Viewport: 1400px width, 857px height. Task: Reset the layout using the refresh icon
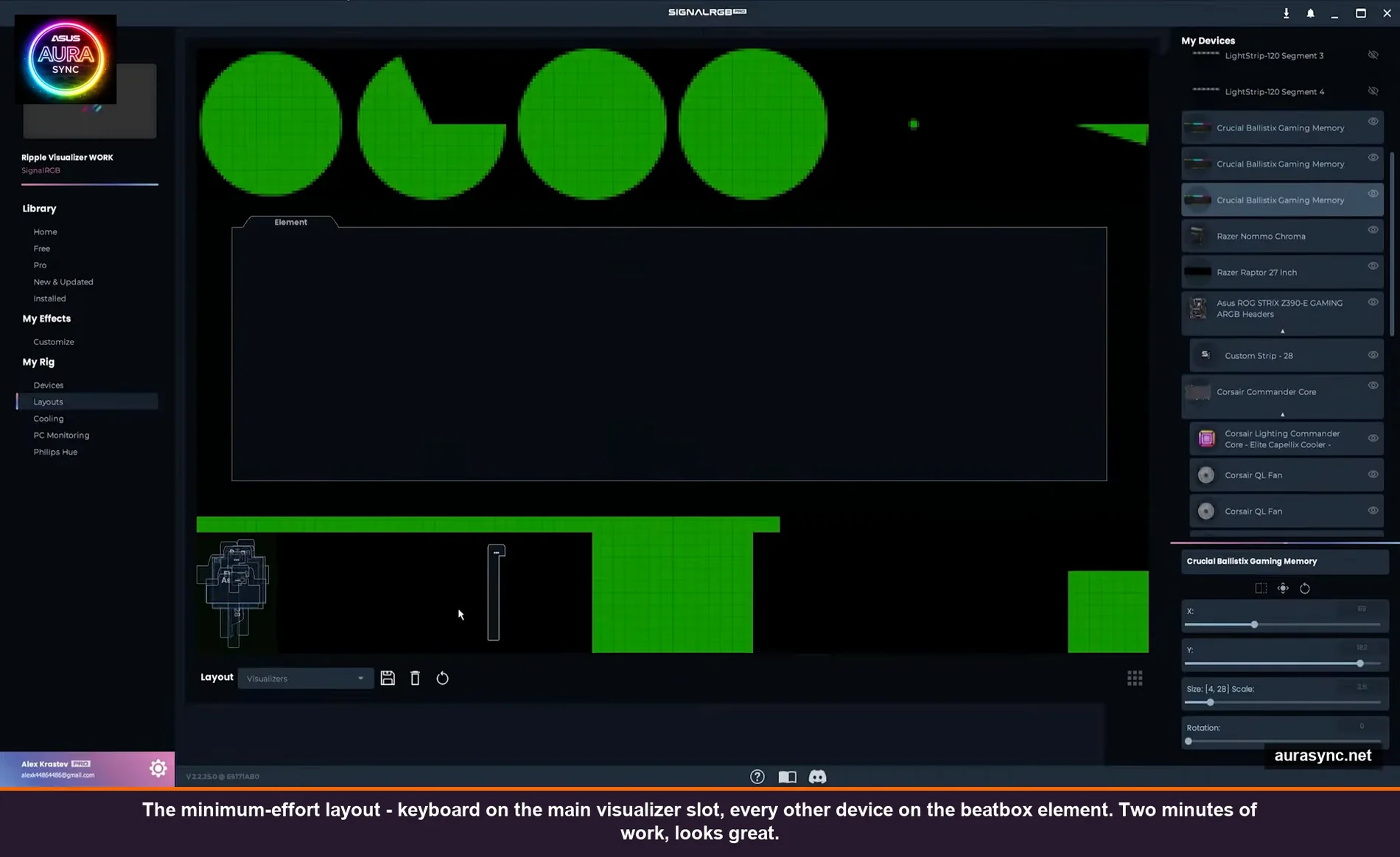tap(443, 677)
